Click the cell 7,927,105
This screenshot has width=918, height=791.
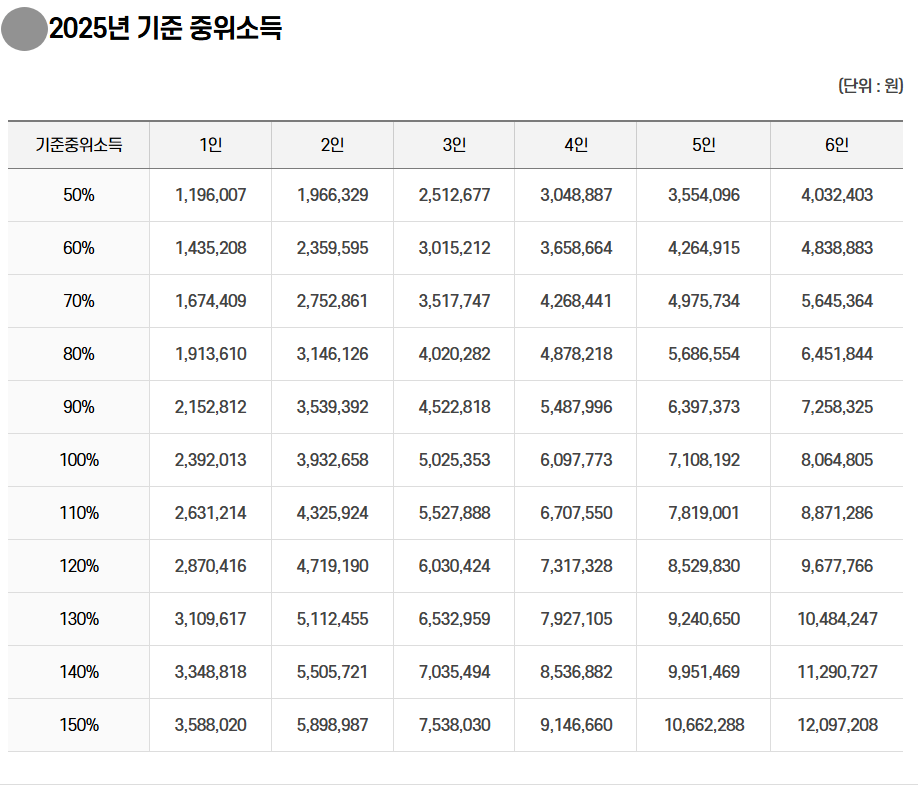[576, 619]
